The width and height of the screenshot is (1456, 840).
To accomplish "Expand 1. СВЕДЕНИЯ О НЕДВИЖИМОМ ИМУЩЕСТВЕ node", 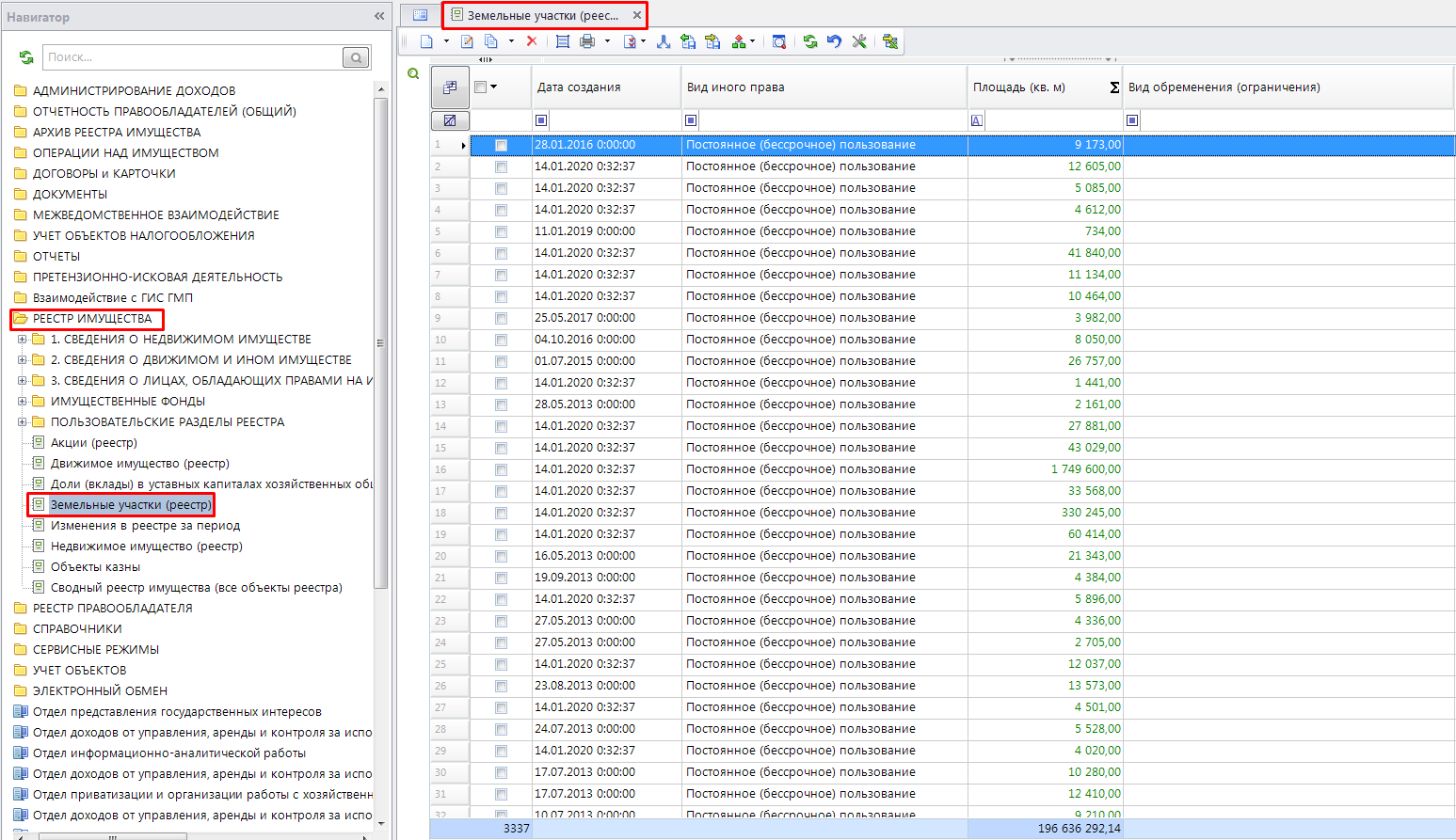I will [22, 339].
